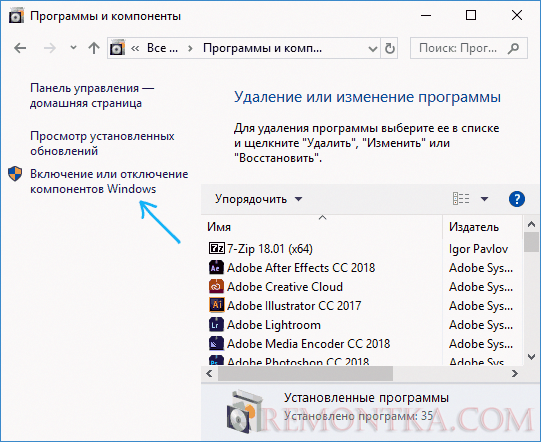
Task: Click the horizontal scrollbar thumb
Action: [305, 373]
